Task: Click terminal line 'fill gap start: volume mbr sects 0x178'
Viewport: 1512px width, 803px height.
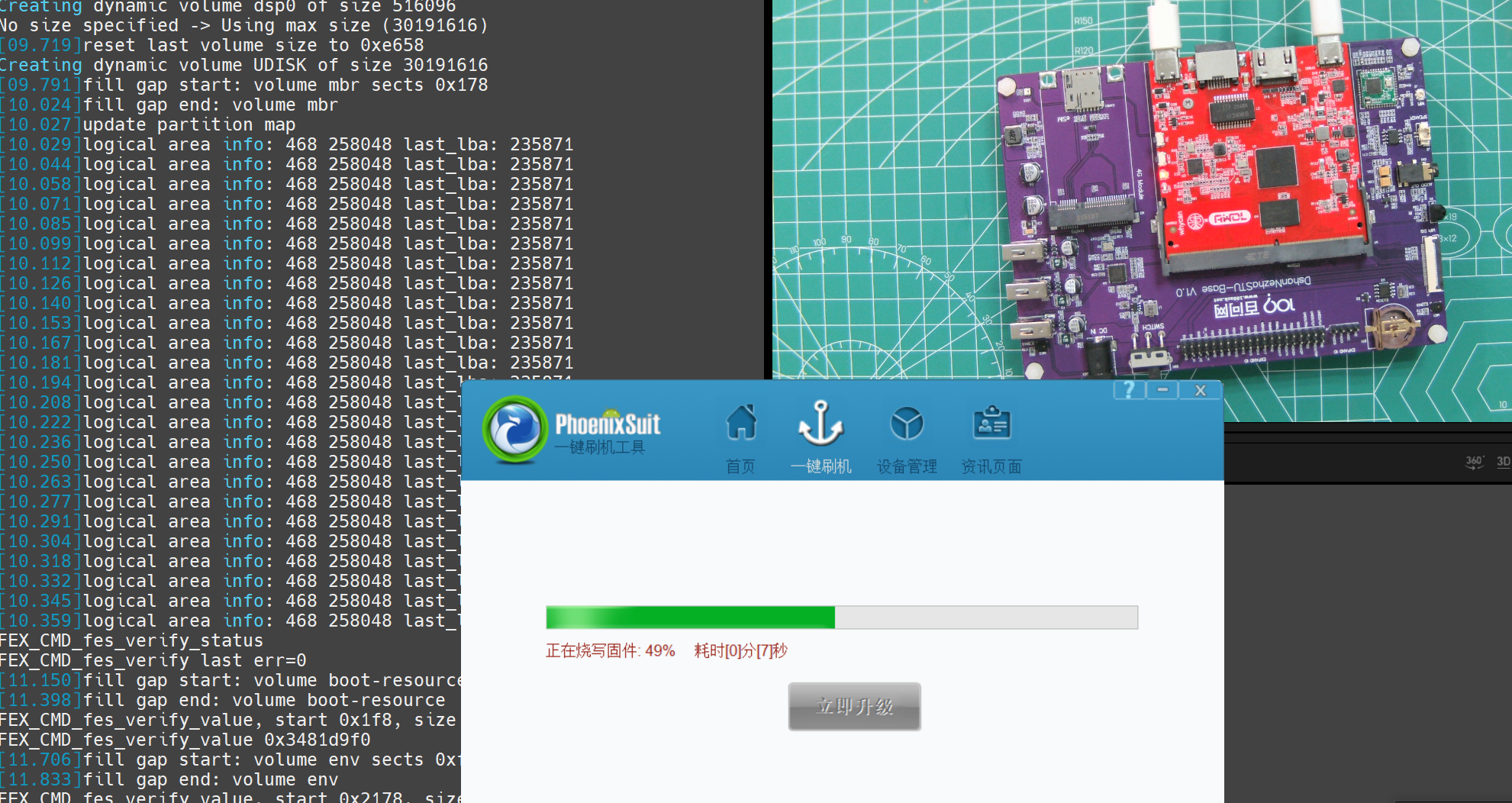Action: click(243, 85)
